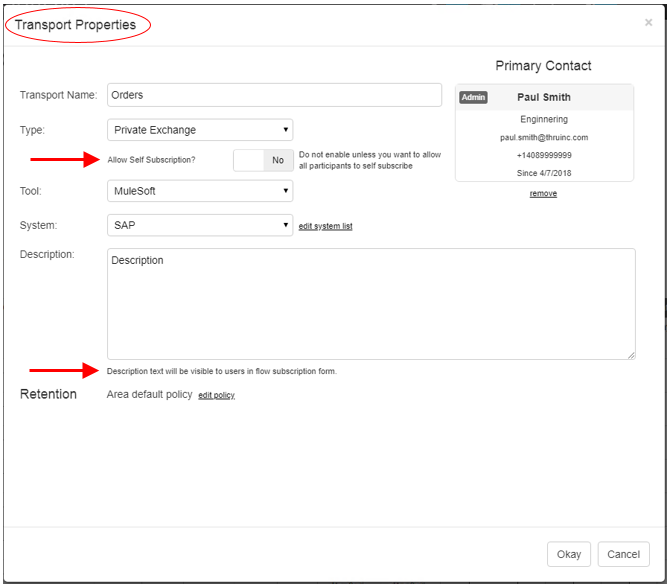Click the Transport Name field containing Orders
The height and width of the screenshot is (587, 670).
[274, 95]
